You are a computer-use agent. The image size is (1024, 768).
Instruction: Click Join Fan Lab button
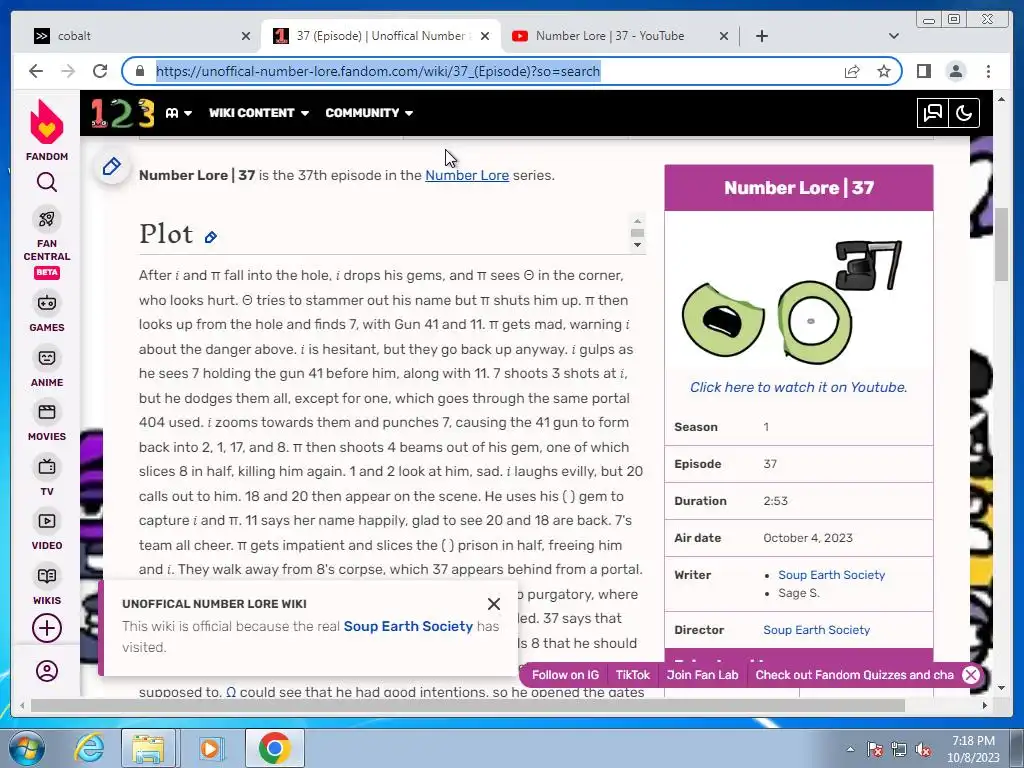(x=702, y=675)
